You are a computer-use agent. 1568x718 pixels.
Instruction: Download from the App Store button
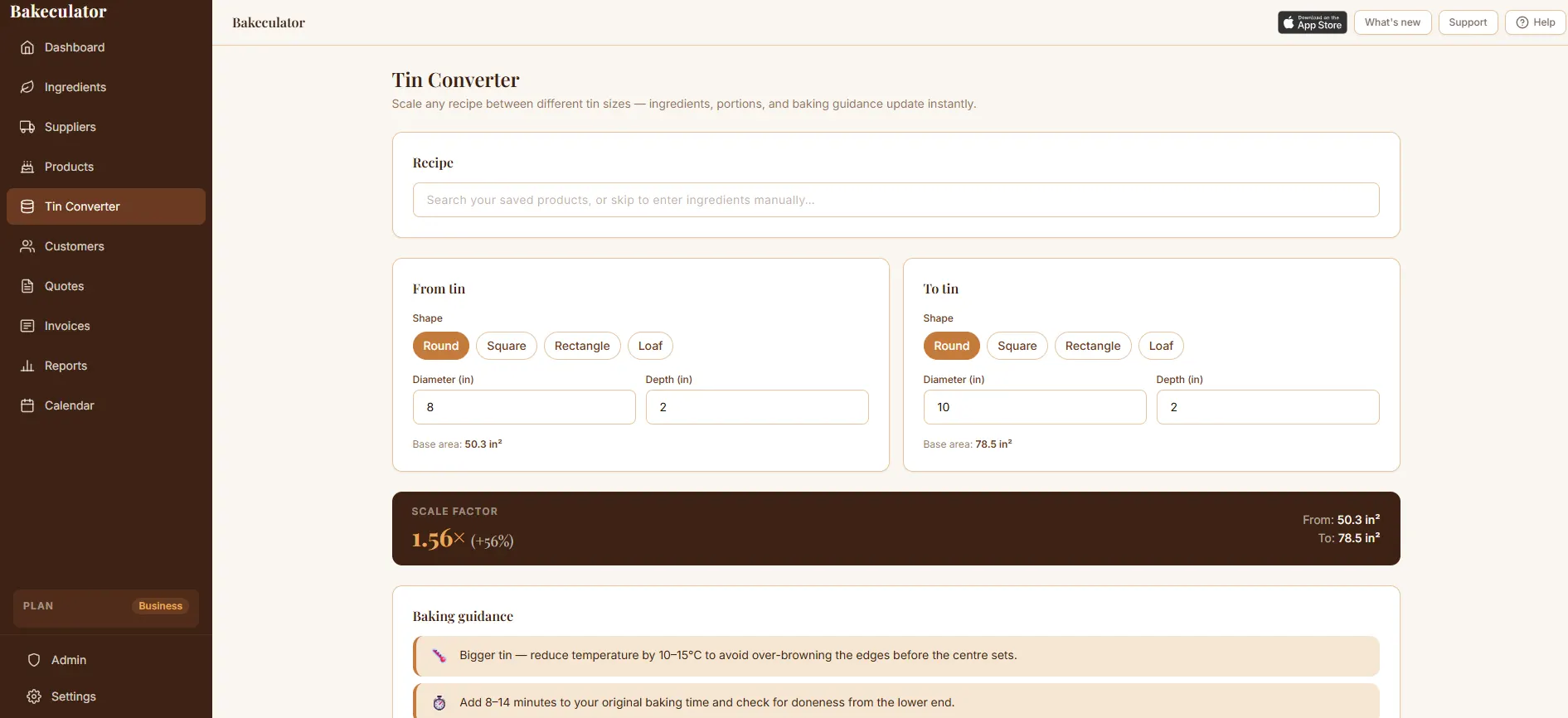click(1313, 22)
